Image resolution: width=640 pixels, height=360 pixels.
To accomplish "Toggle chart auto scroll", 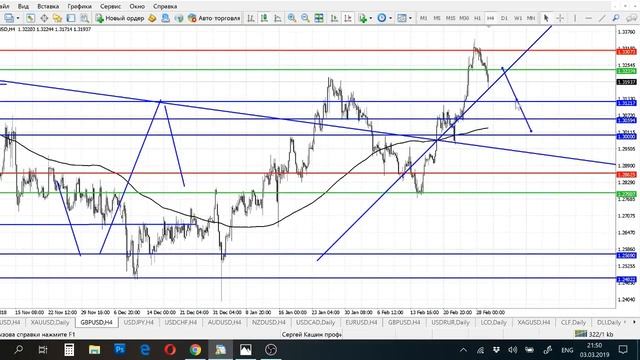I will 334,18.
